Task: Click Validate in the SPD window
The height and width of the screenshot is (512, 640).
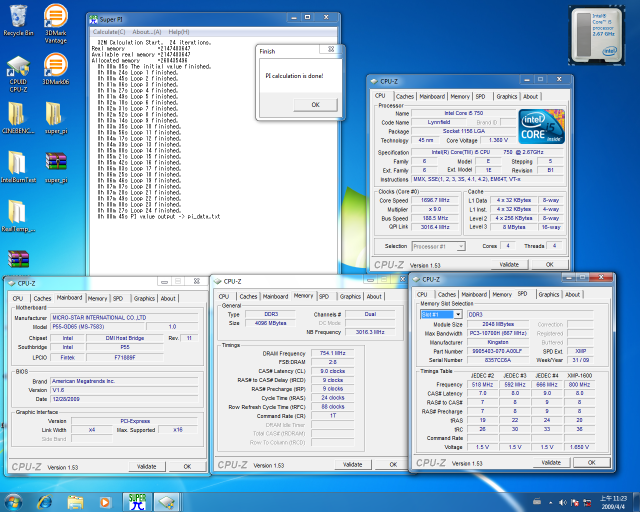Action: [551, 463]
